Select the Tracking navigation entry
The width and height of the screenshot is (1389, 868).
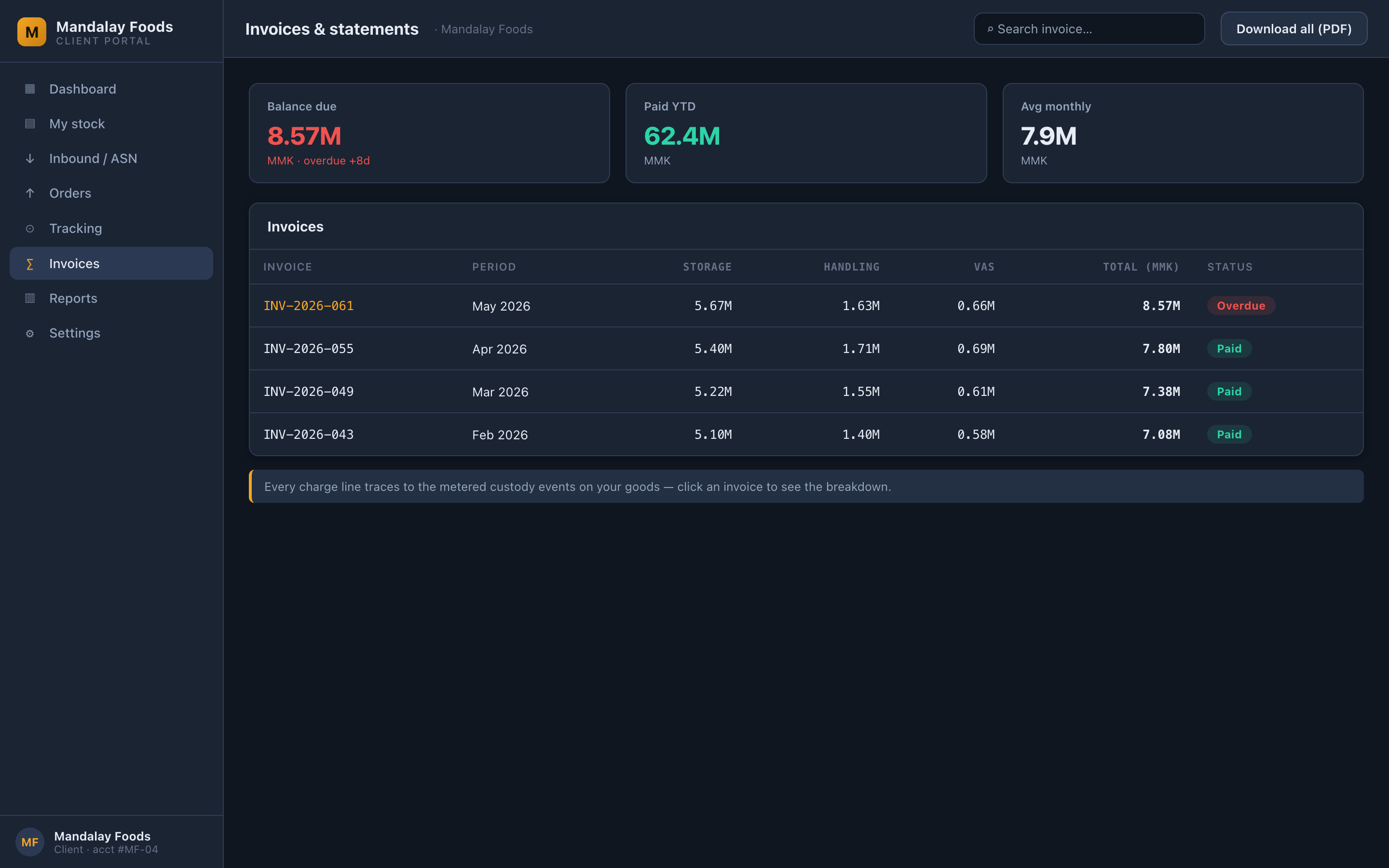point(111,229)
